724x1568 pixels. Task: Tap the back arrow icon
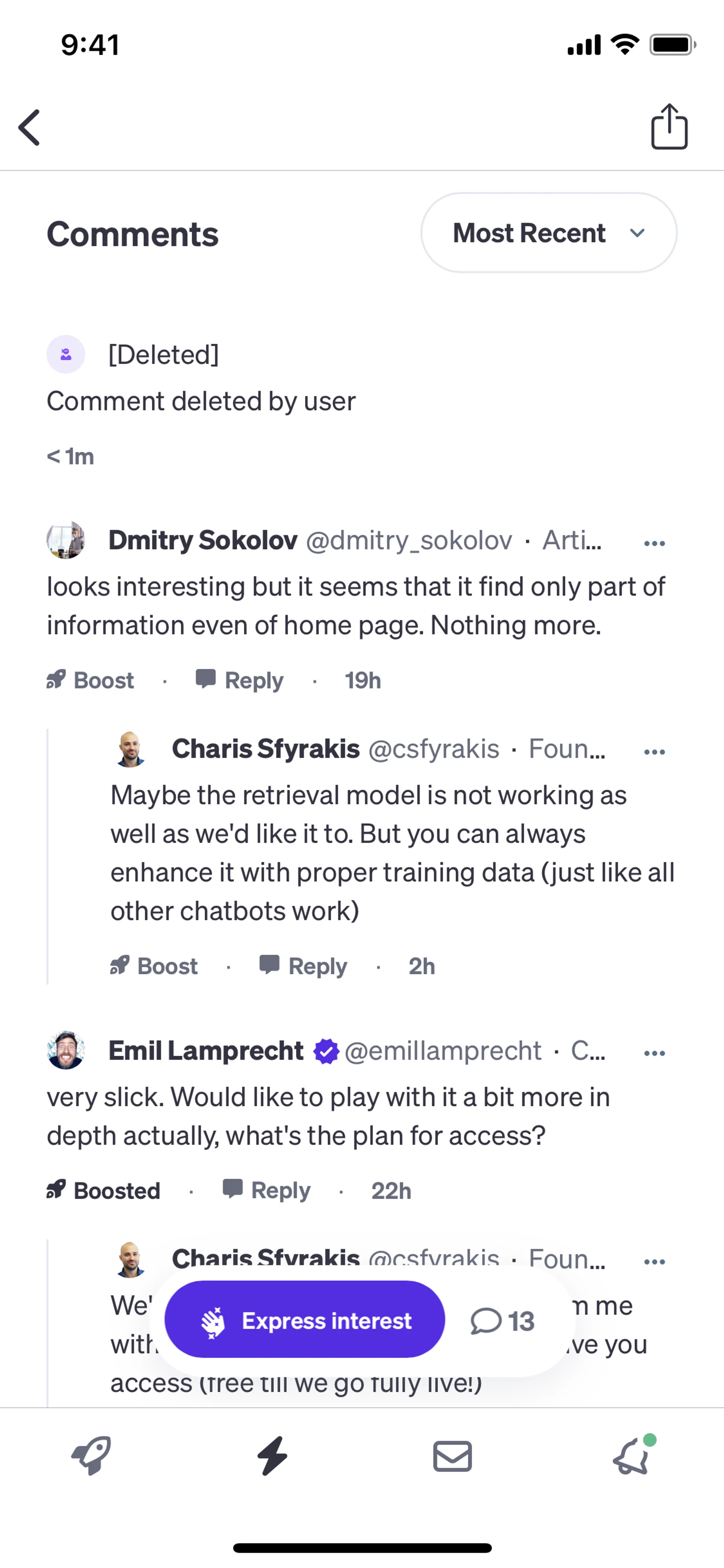pos(29,128)
